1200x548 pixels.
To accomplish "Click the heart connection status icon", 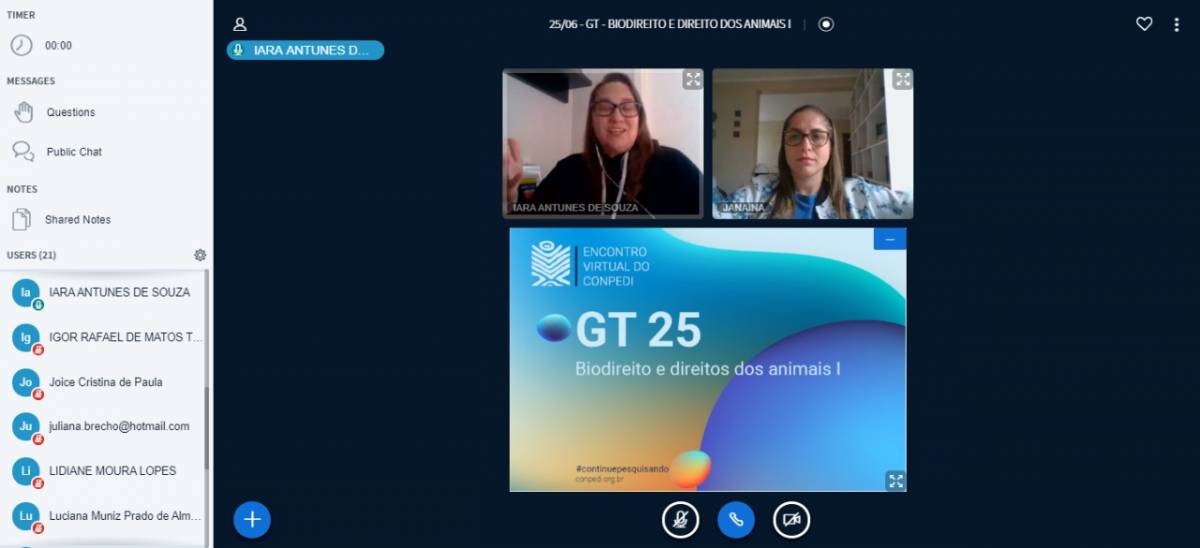I will [1144, 24].
